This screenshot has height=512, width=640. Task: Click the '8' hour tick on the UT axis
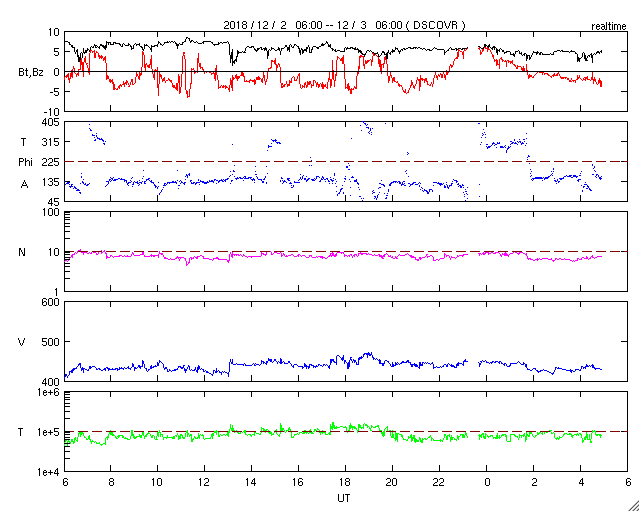(x=111, y=482)
